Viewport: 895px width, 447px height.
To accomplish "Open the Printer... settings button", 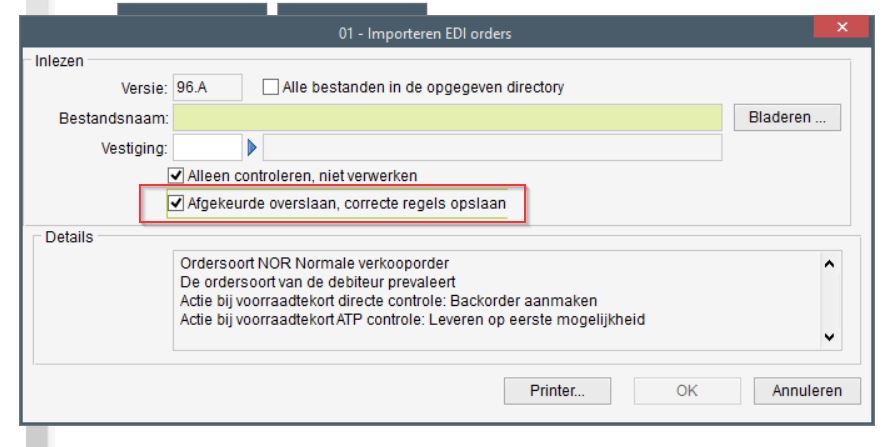I will tap(557, 391).
